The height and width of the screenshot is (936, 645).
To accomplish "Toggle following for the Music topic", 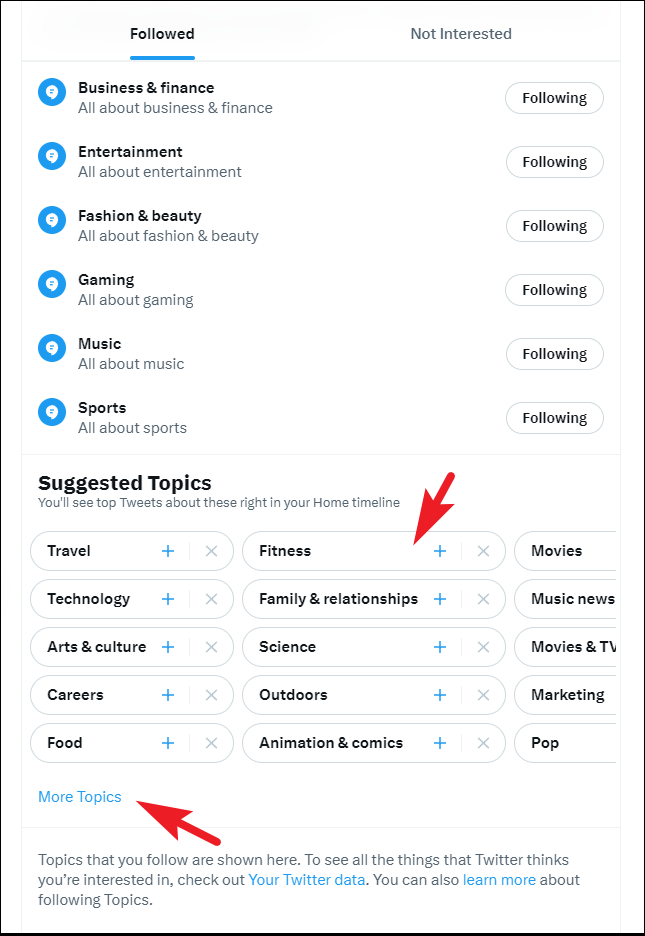I will 554,354.
